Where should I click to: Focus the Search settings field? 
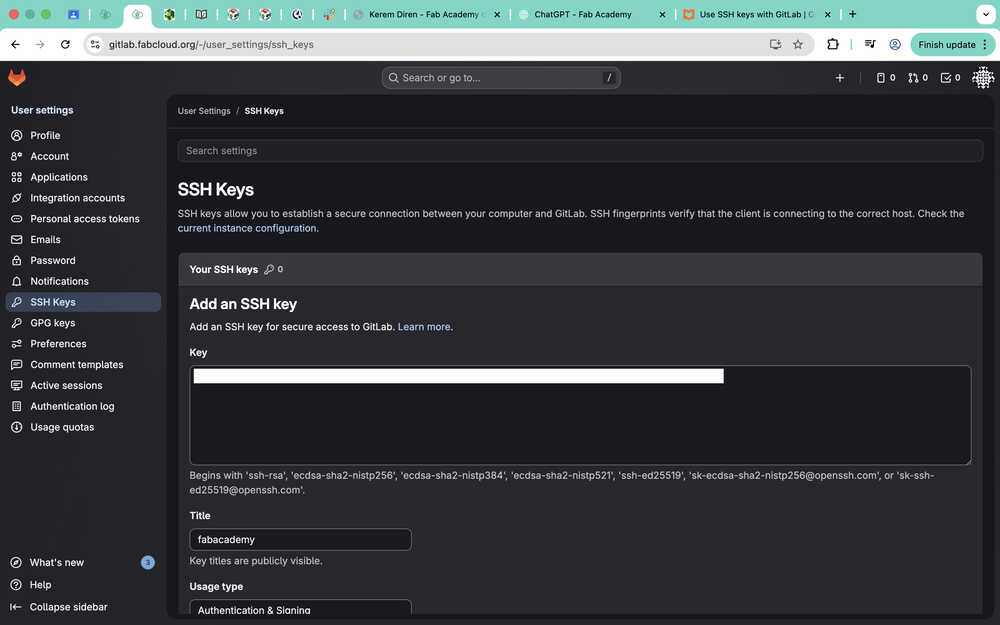click(580, 151)
